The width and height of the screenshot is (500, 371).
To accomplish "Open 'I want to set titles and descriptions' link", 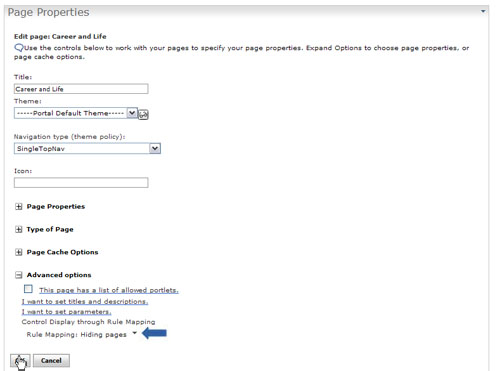I will 85,301.
